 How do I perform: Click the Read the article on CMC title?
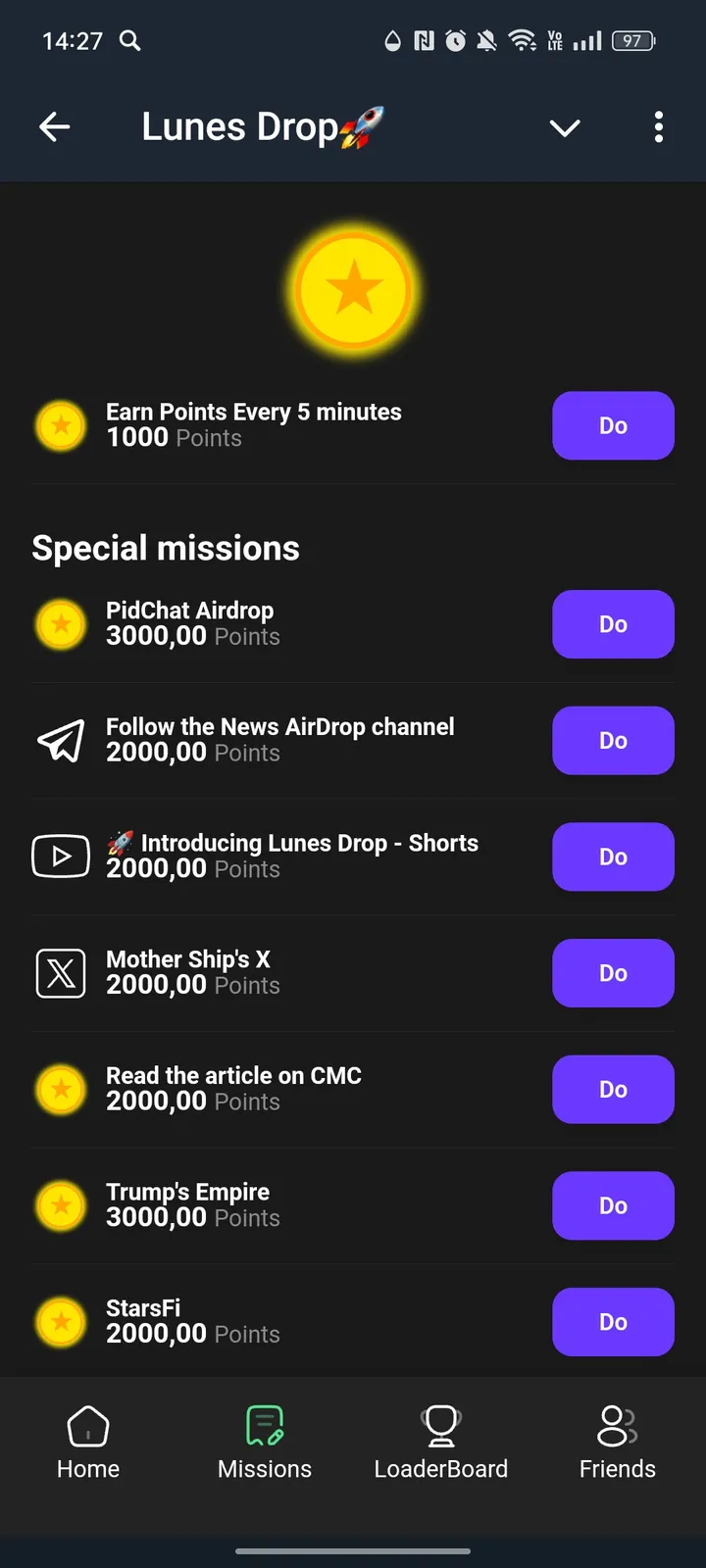pyautogui.click(x=233, y=1075)
